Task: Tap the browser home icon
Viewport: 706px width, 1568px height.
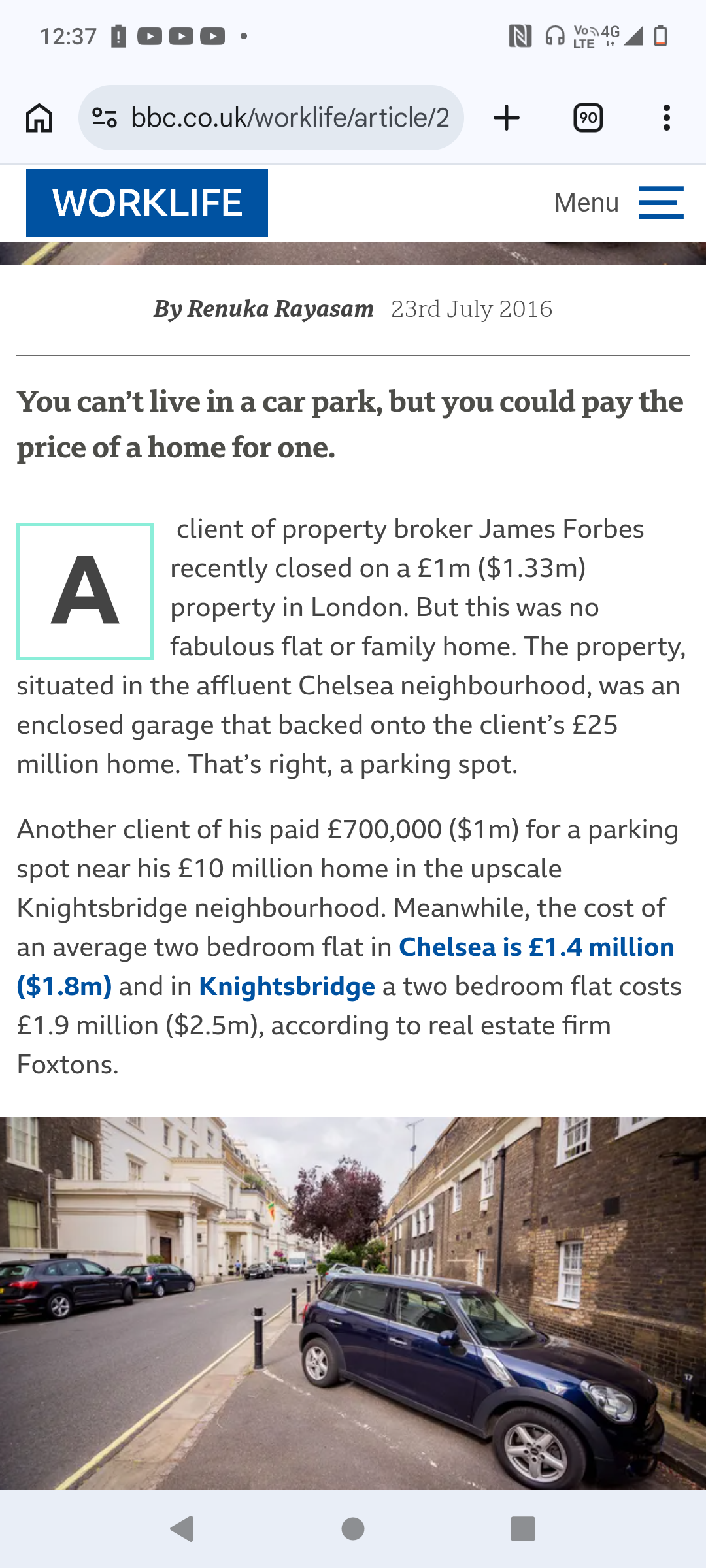Action: pyautogui.click(x=39, y=118)
